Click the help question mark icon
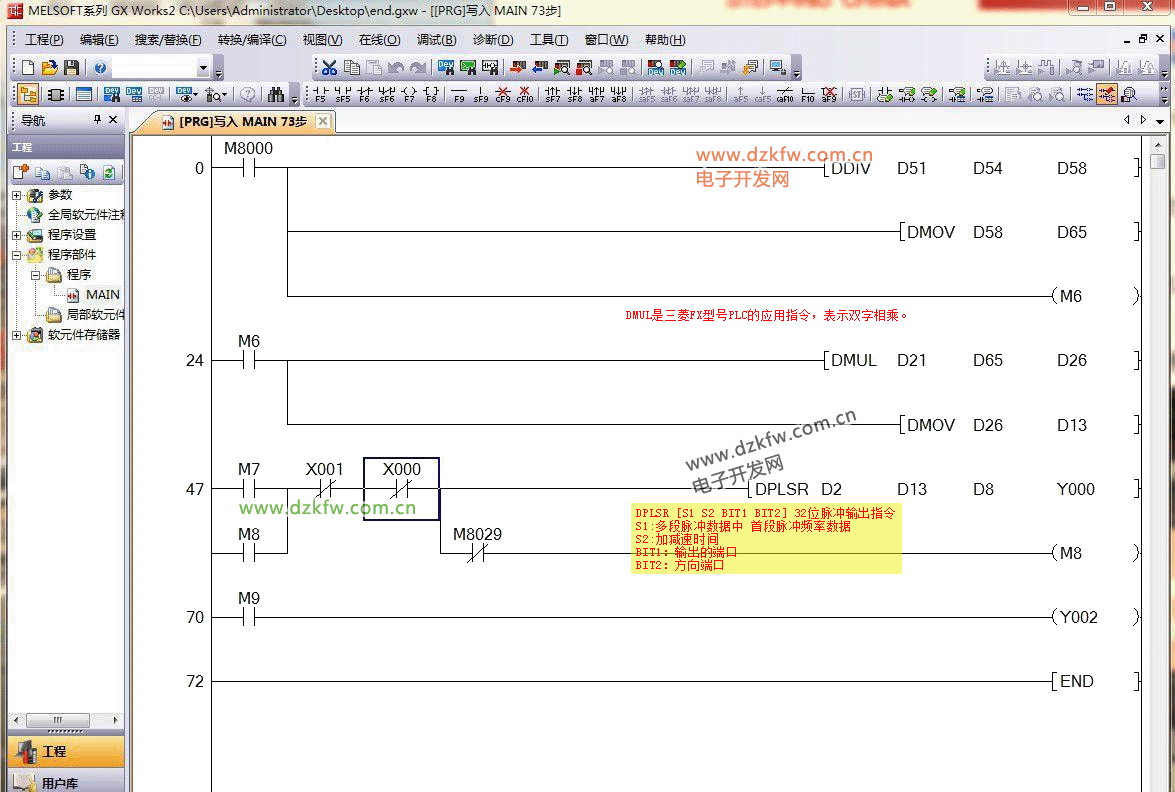This screenshot has width=1175, height=792. (x=100, y=68)
